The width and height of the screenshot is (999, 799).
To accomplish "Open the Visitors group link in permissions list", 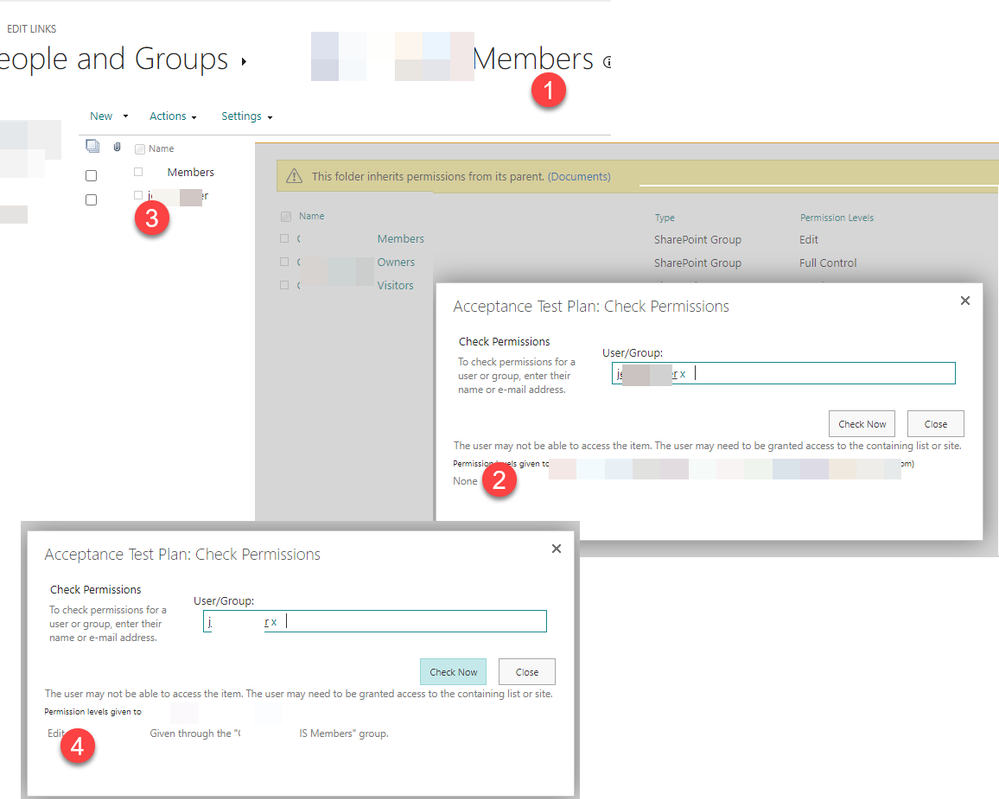I will [395, 285].
